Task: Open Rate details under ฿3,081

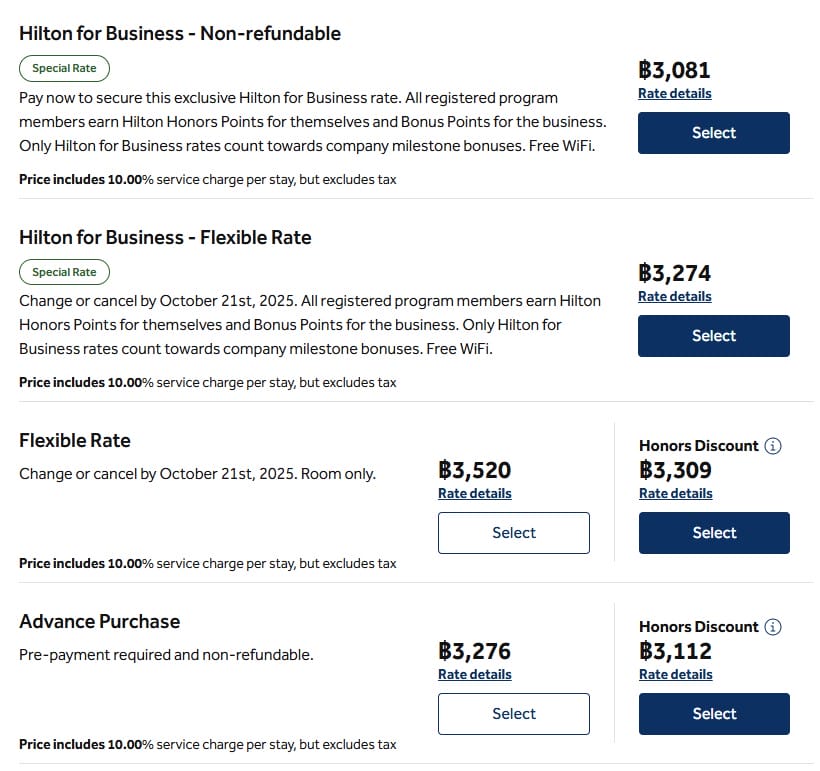Action: click(x=674, y=93)
